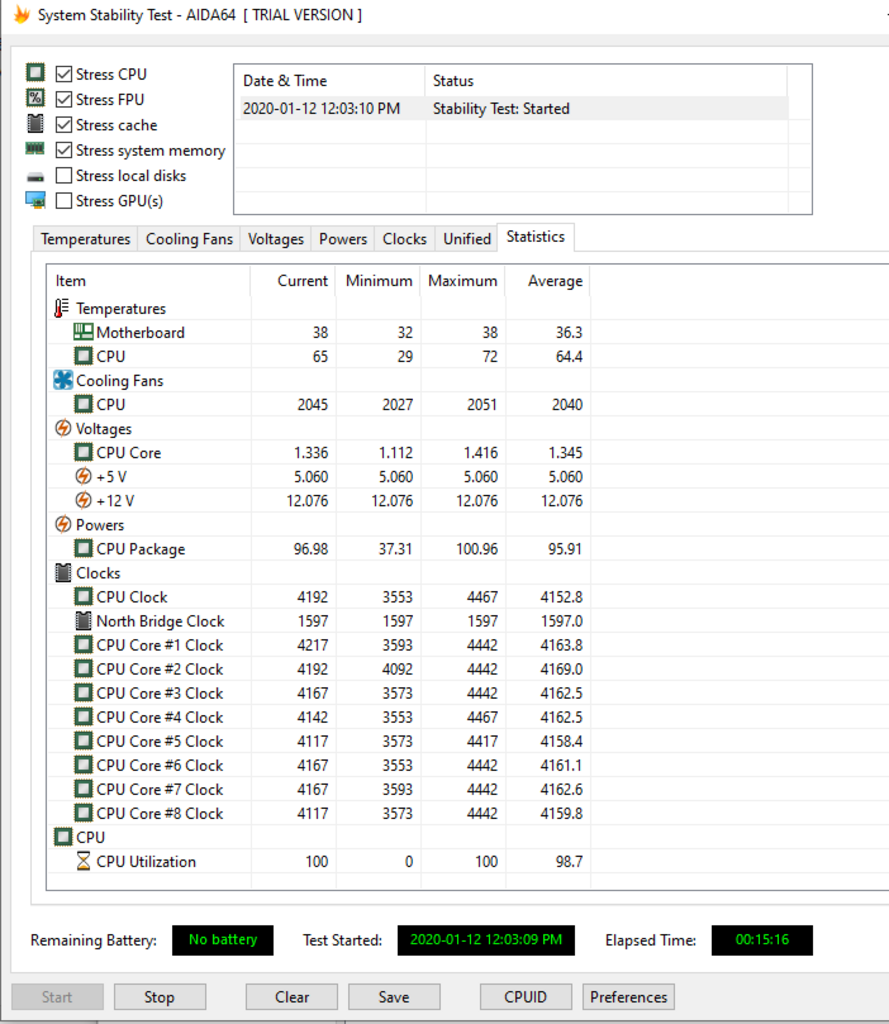
Task: Uncheck the Stress FPU checkbox
Action: point(63,99)
